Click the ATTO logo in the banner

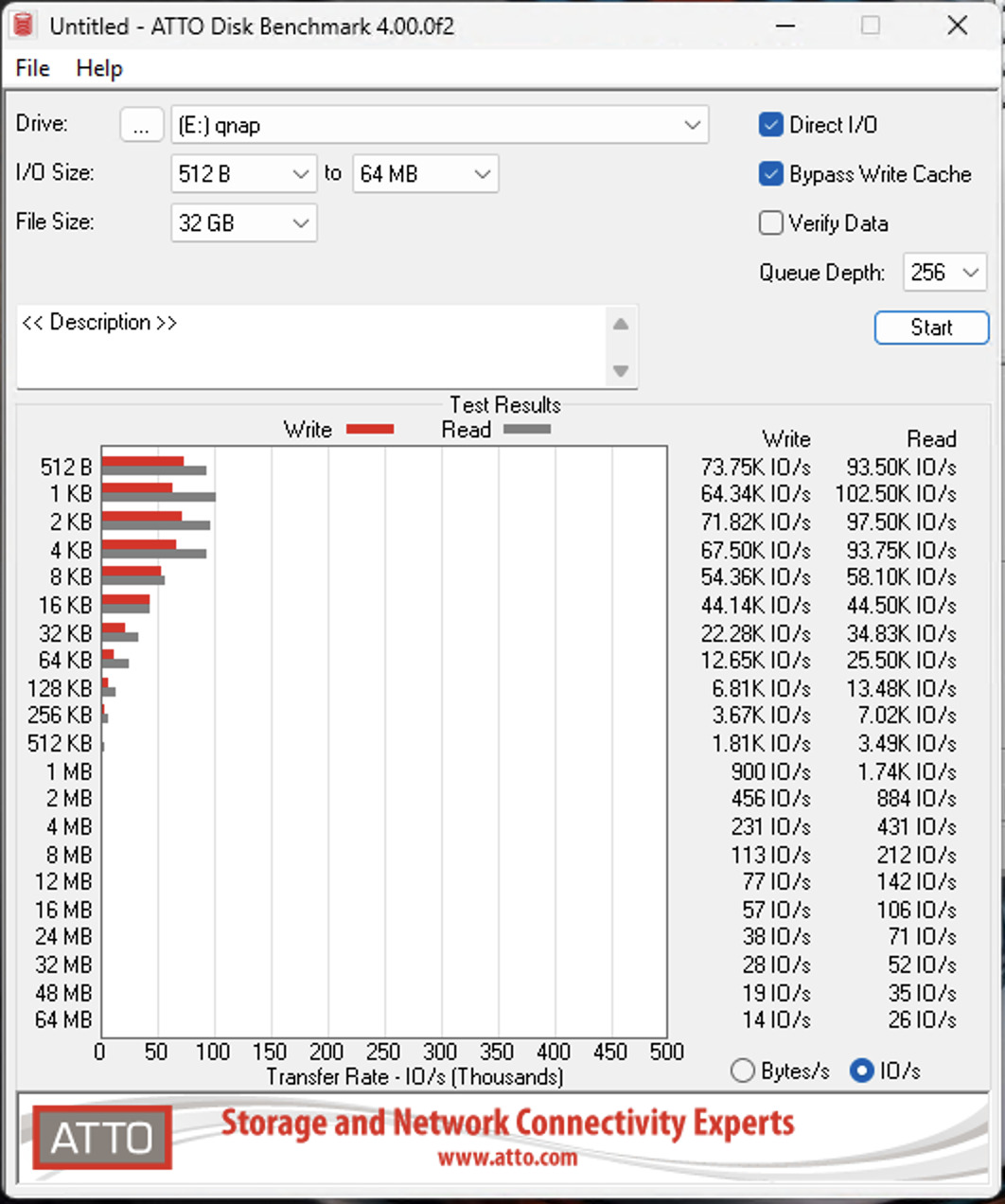tap(102, 1137)
